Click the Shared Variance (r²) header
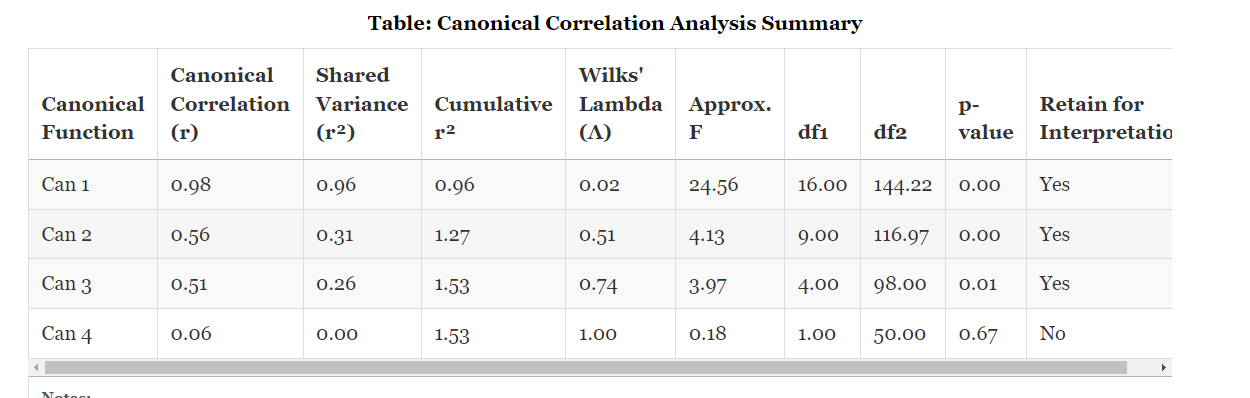Screen dimensions: 1250x398 tap(363, 104)
